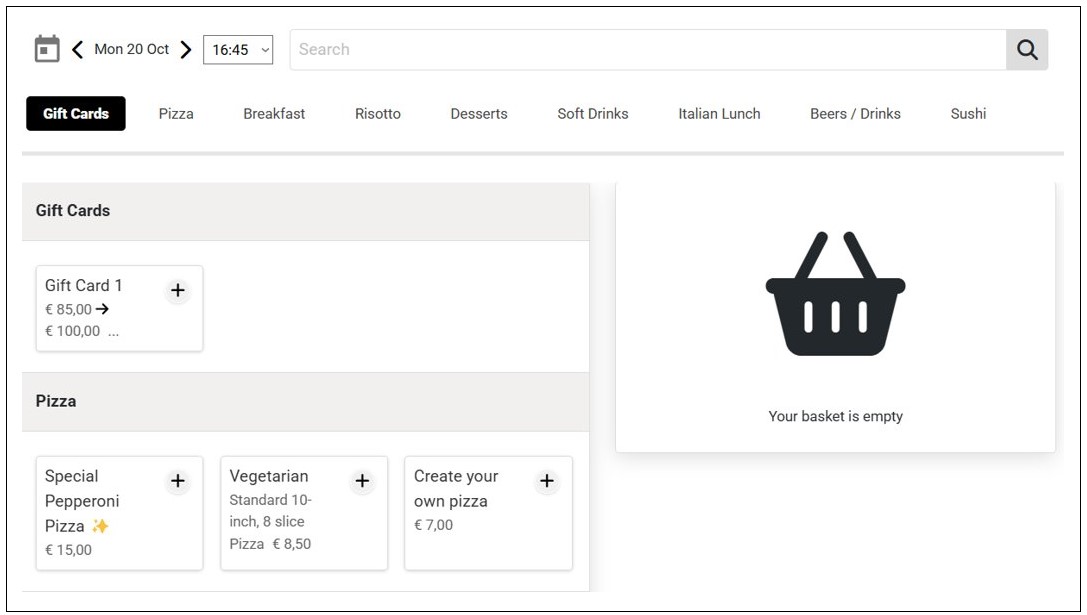Jump to the Desserts category
Screen dimensions: 1087x615
[x=479, y=114]
